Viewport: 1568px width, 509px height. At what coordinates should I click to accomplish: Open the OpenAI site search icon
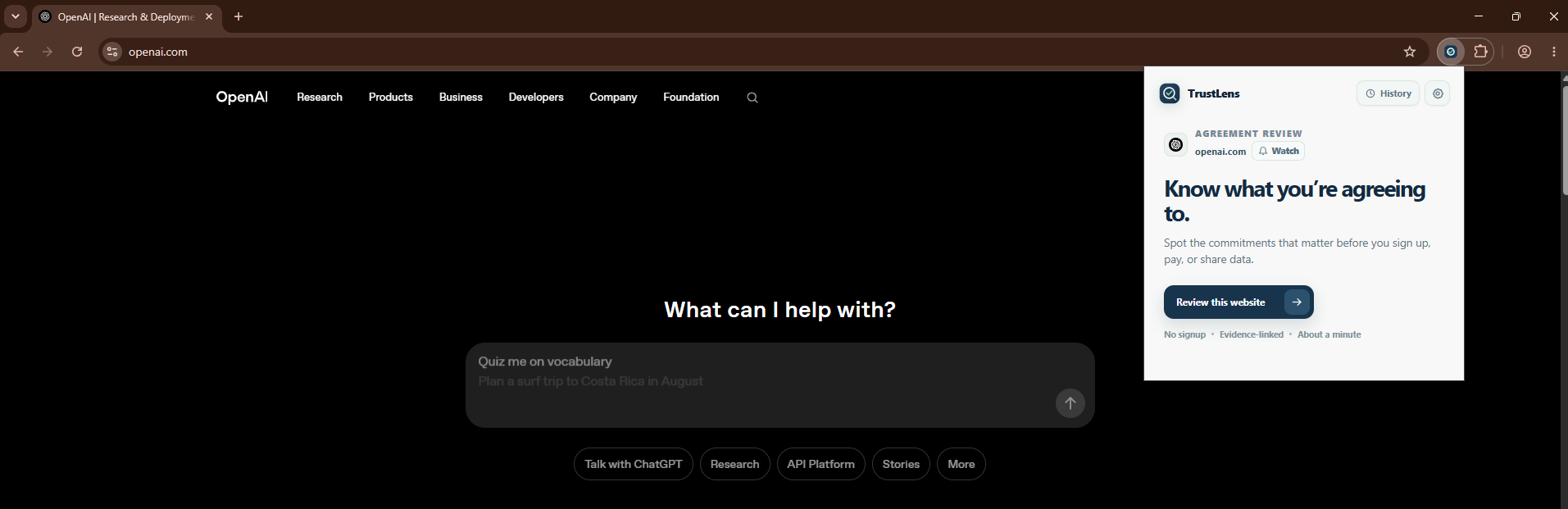pos(752,98)
